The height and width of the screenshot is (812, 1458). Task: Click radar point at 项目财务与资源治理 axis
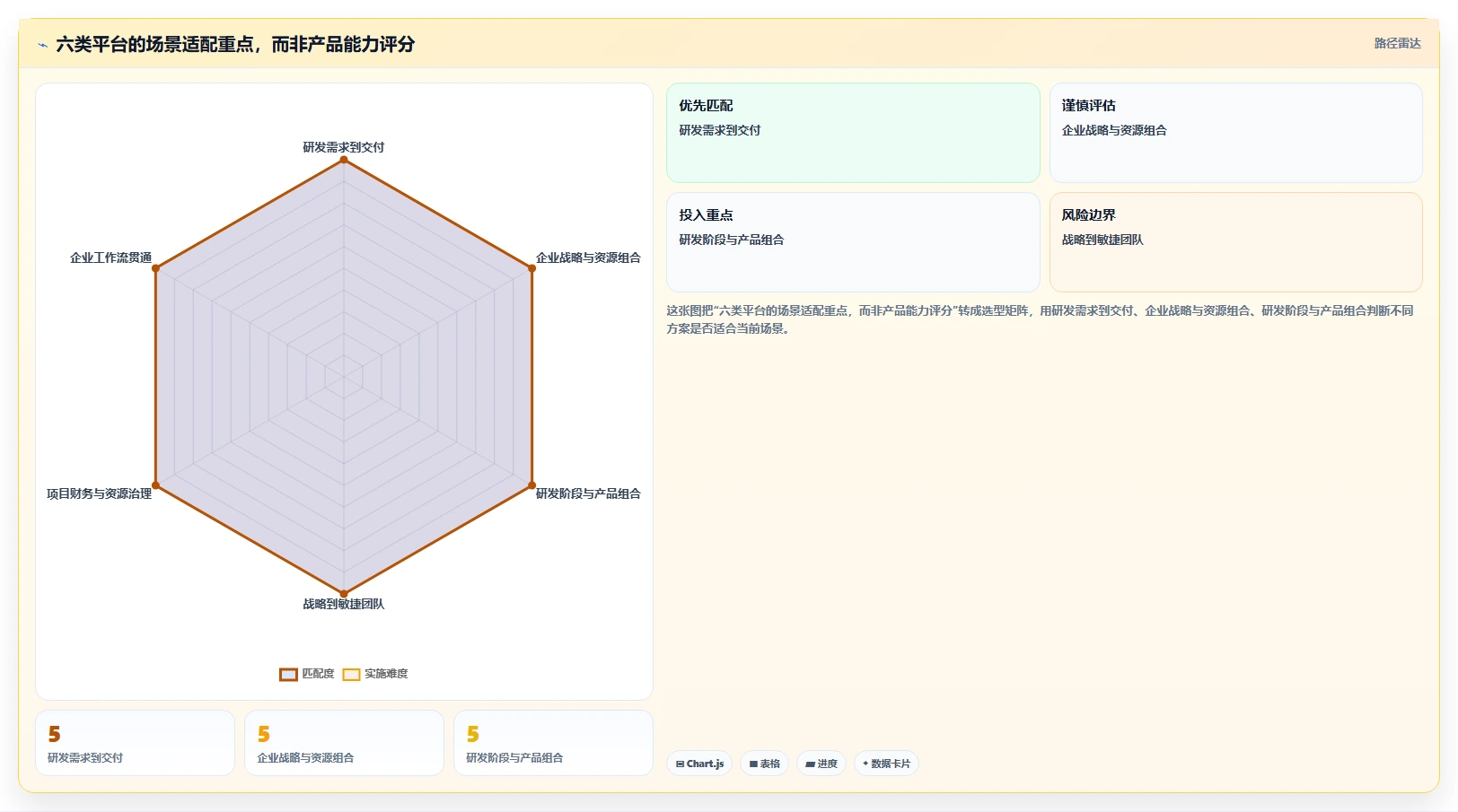tap(155, 485)
